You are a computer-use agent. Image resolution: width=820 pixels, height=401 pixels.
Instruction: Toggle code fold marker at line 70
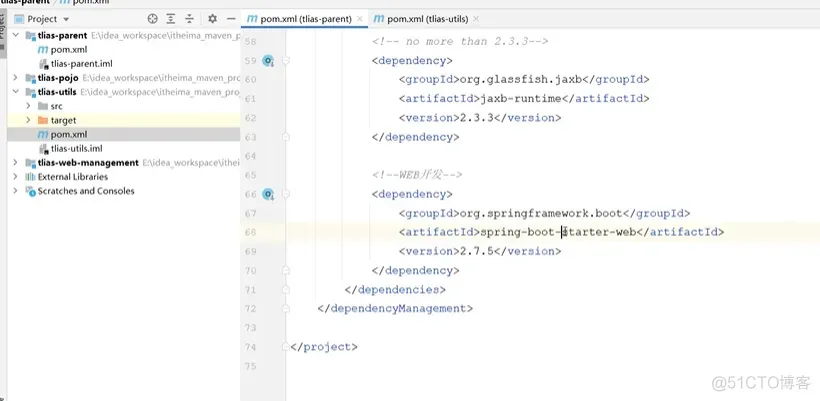286,270
